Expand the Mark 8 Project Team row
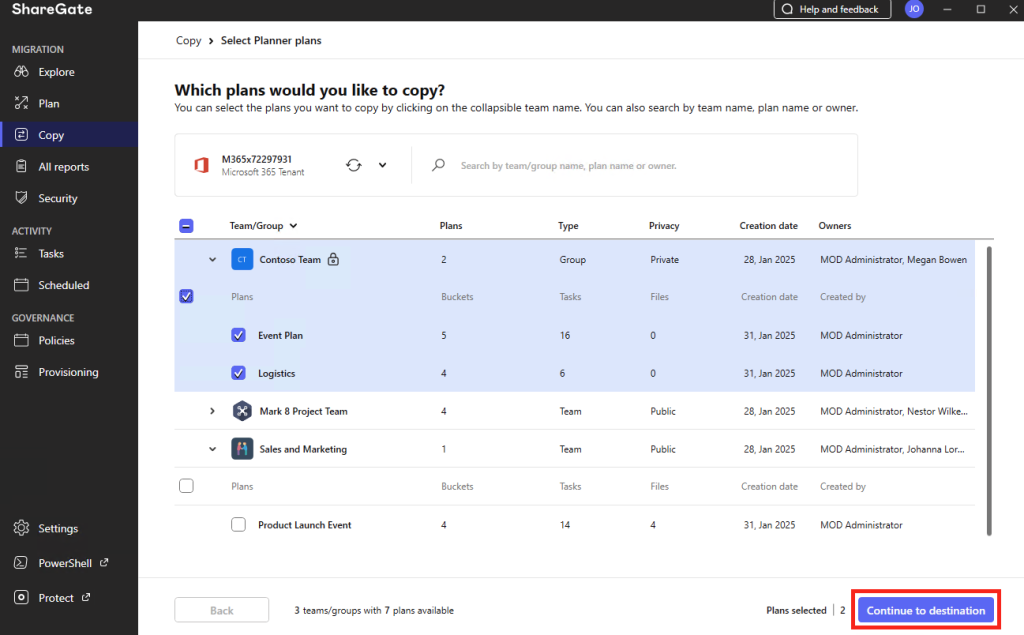1024x635 pixels. 212,411
